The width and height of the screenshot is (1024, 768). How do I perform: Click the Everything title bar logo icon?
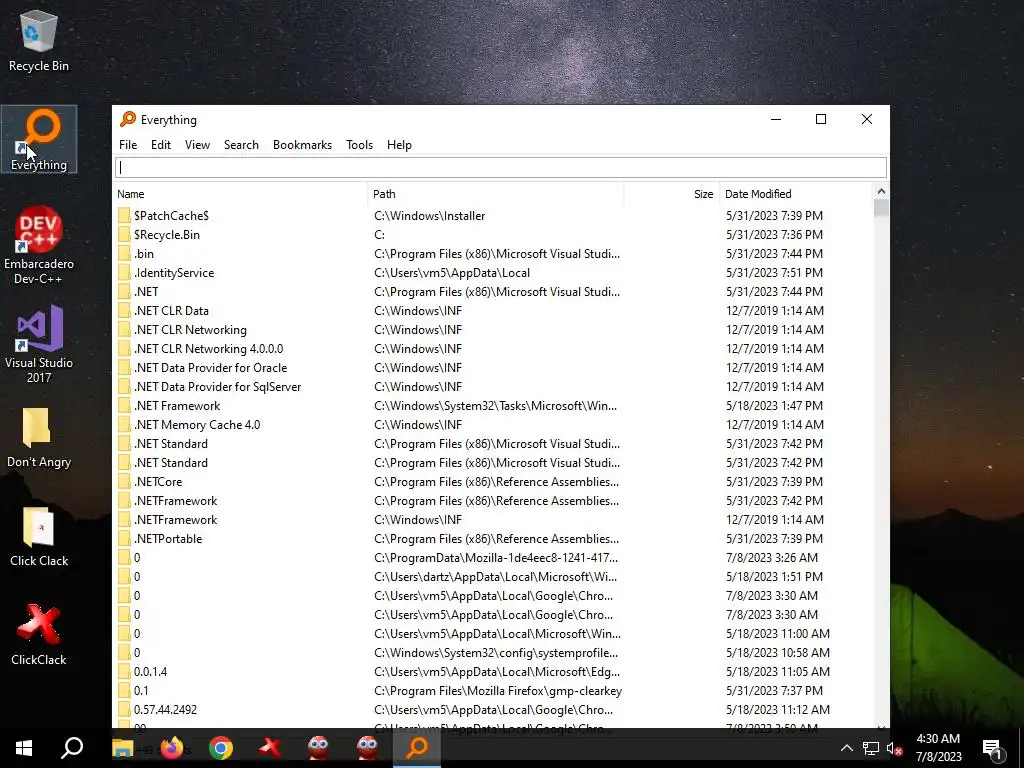128,119
